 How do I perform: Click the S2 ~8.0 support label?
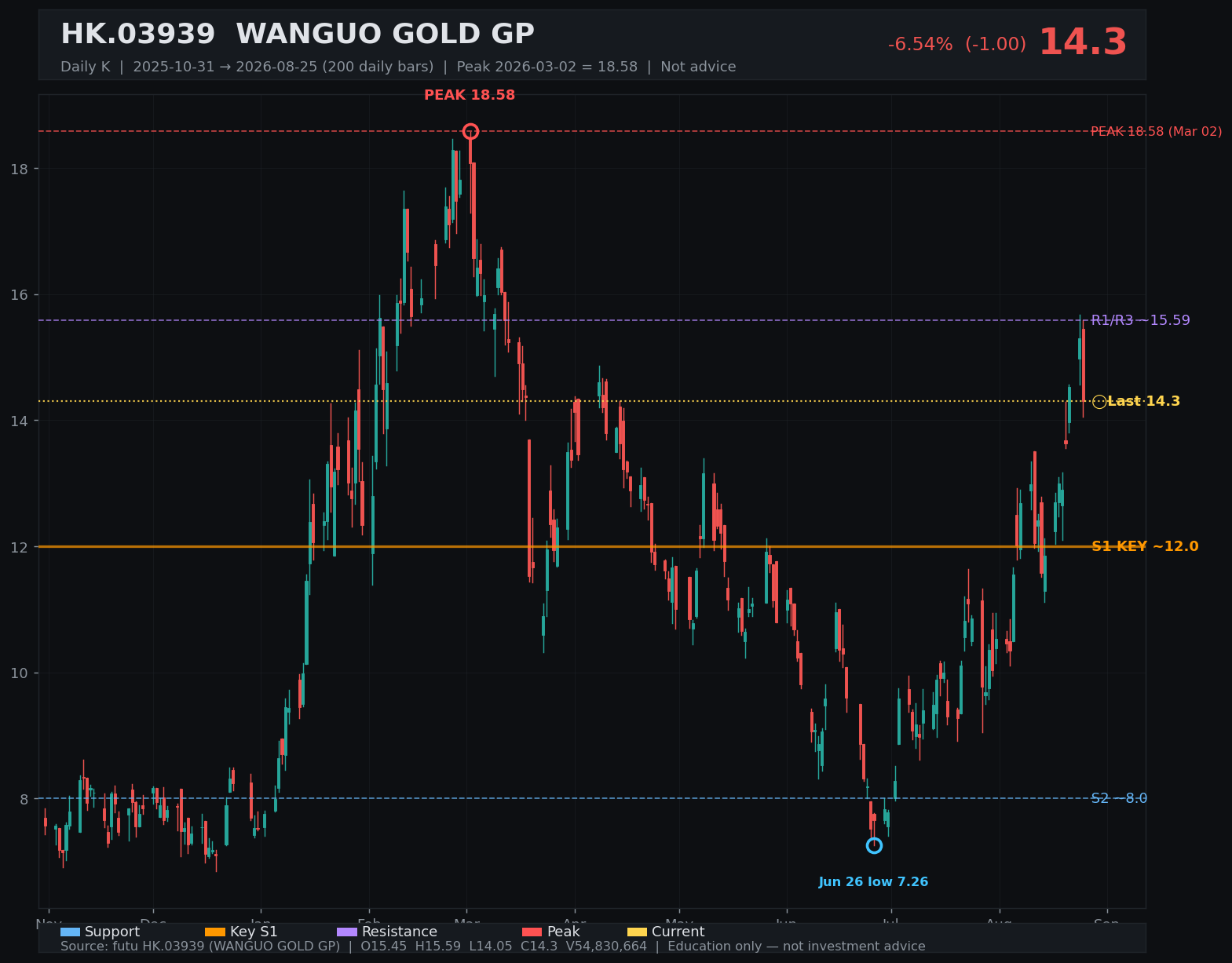[1119, 799]
